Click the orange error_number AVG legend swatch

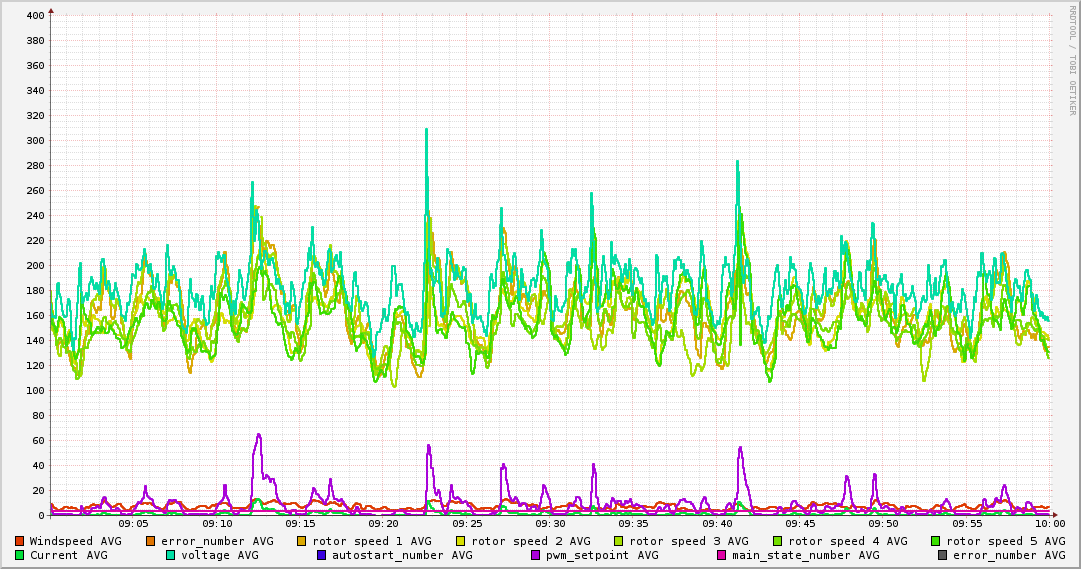point(151,541)
